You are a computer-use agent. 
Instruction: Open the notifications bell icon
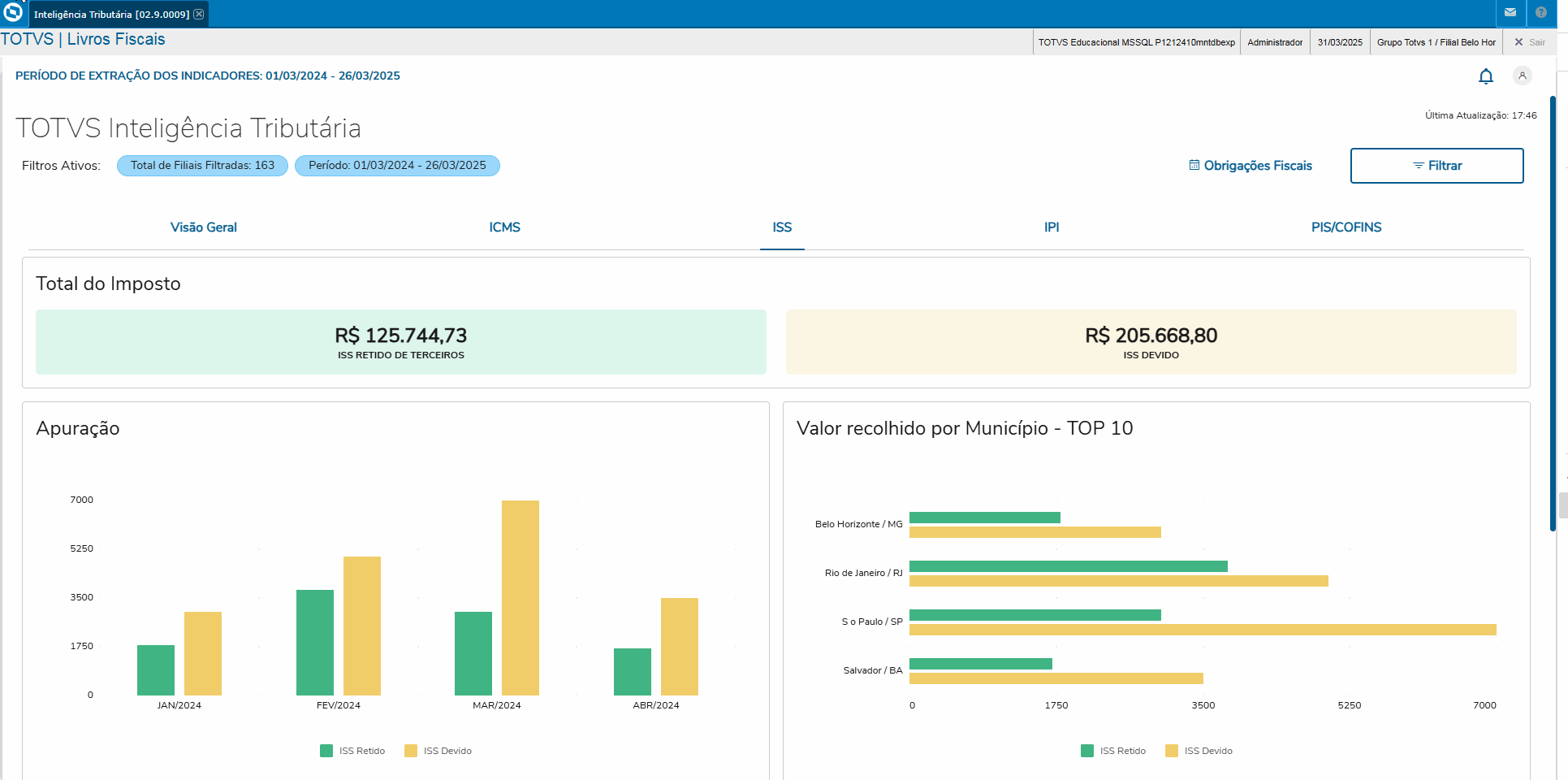[1486, 76]
